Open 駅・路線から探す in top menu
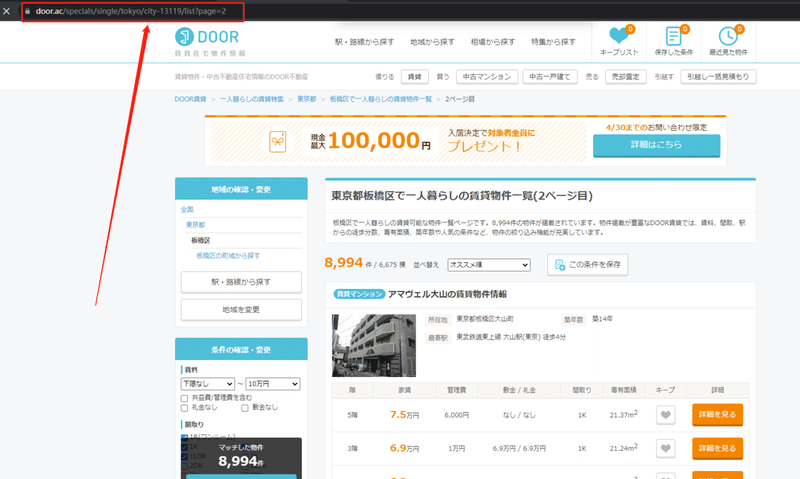 [364, 42]
